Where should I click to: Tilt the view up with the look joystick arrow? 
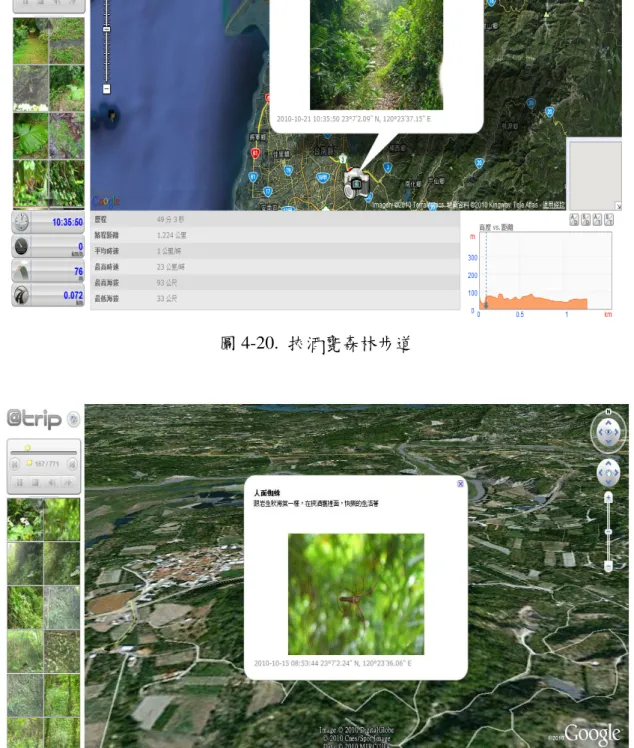[608, 423]
